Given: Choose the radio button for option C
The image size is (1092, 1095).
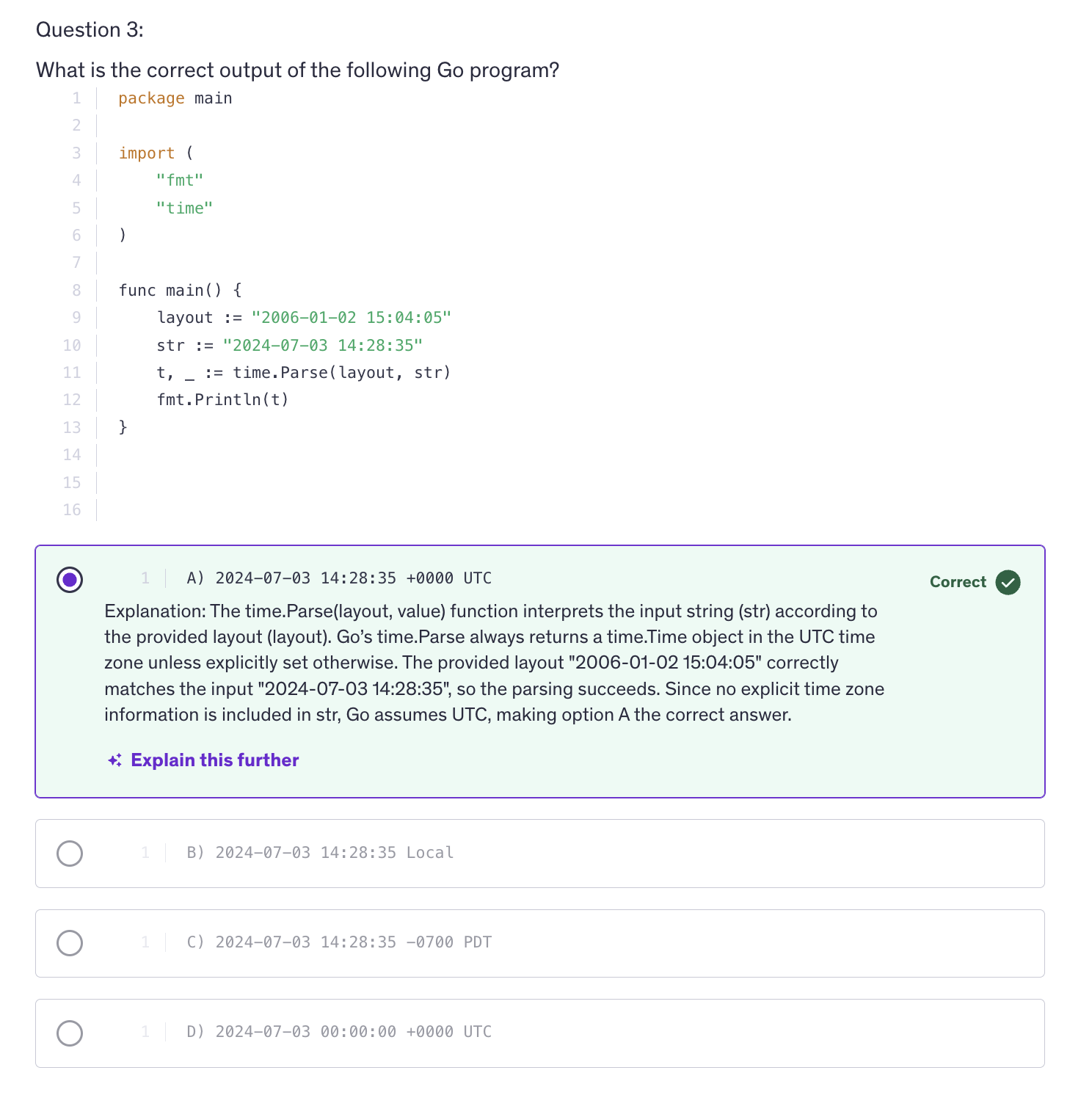Looking at the screenshot, I should (70, 943).
